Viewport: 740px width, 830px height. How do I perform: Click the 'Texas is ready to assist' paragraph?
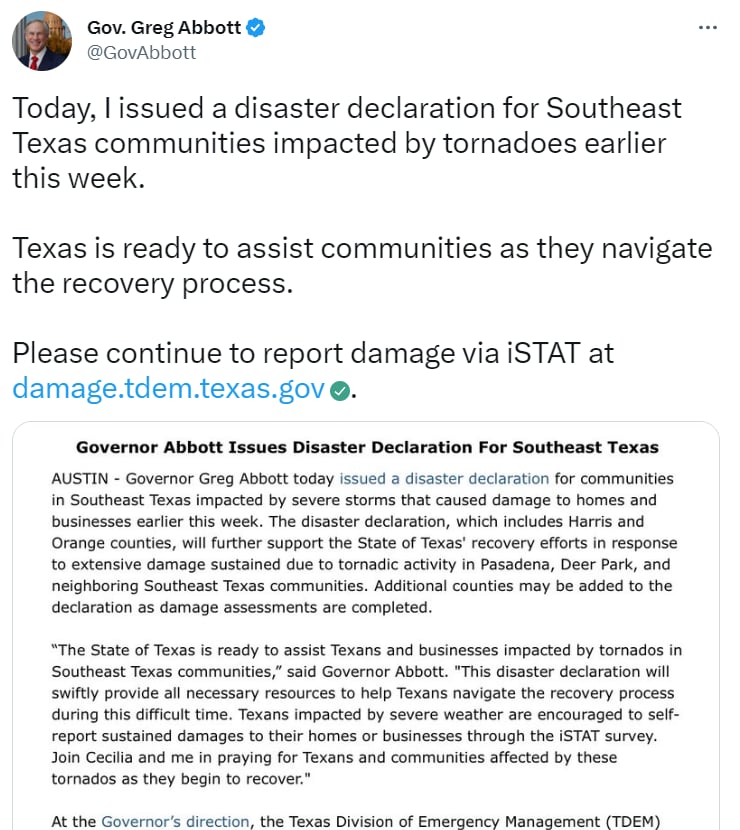tap(362, 265)
